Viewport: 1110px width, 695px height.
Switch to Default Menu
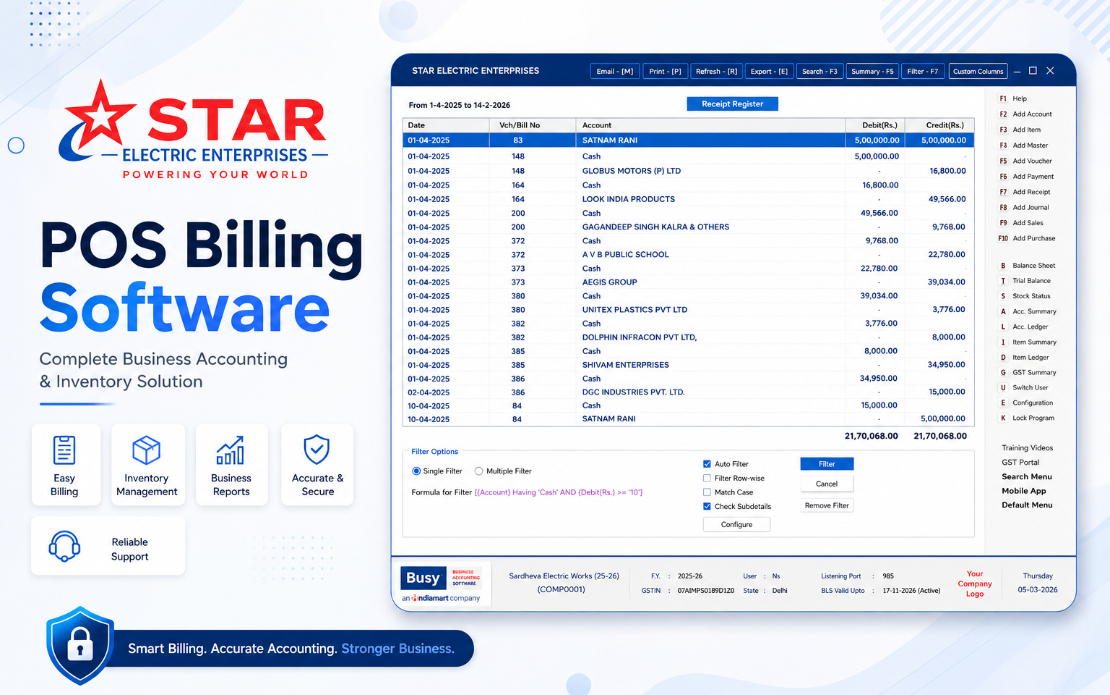click(1026, 505)
